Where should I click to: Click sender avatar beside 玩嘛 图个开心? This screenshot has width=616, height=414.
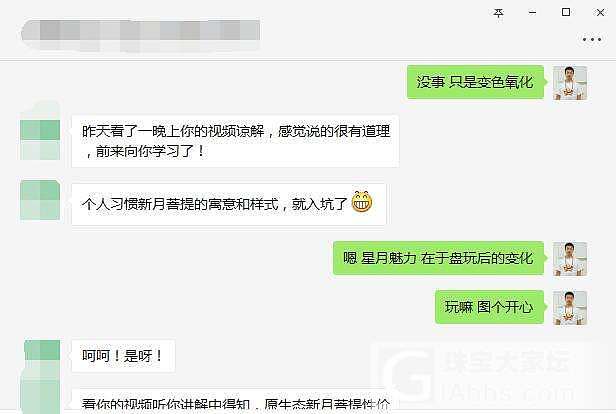(x=570, y=308)
